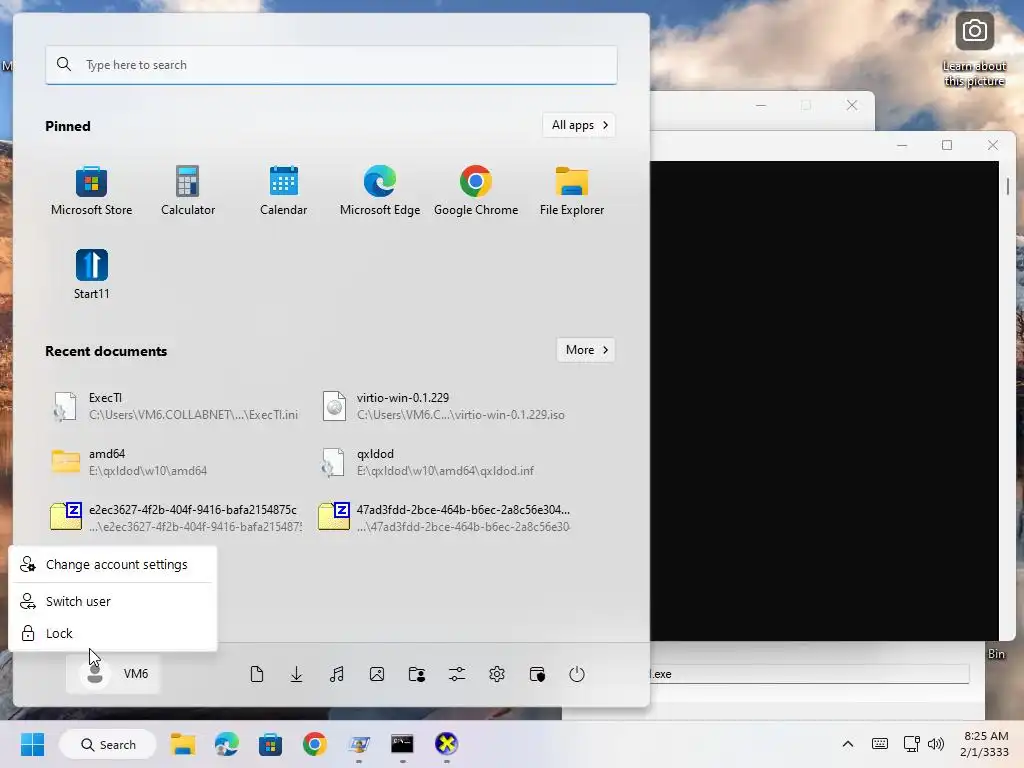The width and height of the screenshot is (1024, 768).
Task: Open Microsoft Store from the taskbar
Action: (270, 744)
